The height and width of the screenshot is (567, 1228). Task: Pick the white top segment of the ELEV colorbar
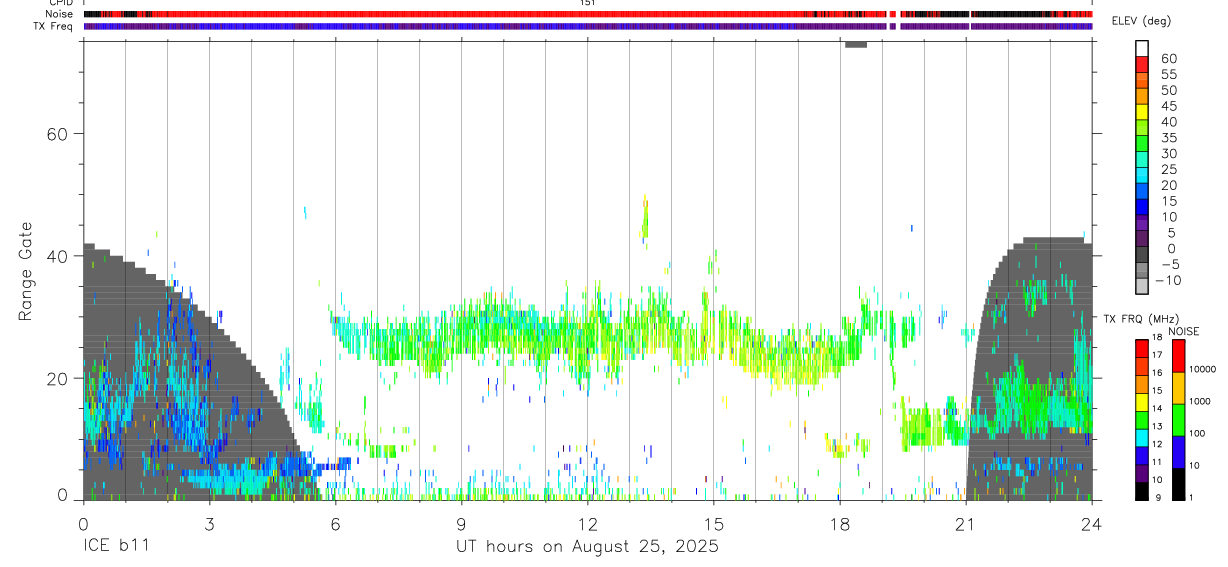coord(1142,48)
